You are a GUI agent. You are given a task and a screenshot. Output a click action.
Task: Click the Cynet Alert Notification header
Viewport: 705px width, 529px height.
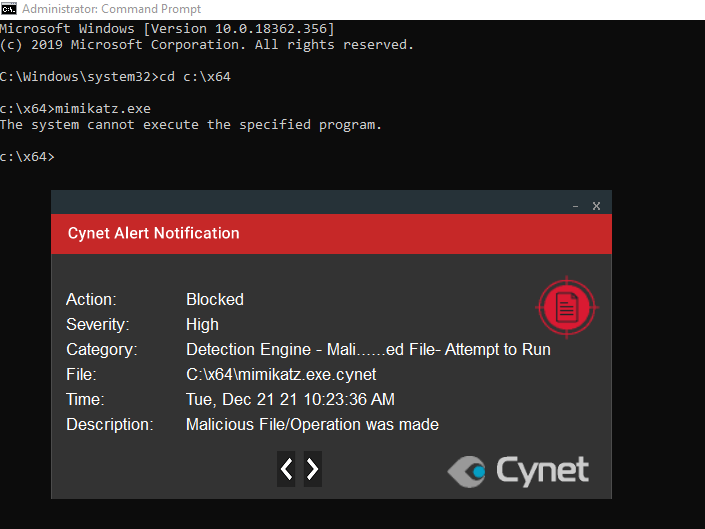point(331,234)
